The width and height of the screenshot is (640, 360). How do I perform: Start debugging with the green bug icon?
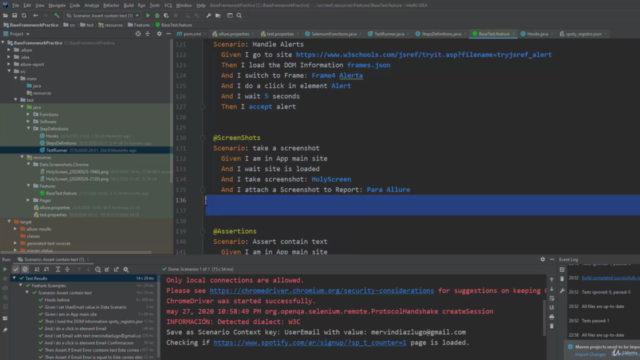tap(157, 16)
